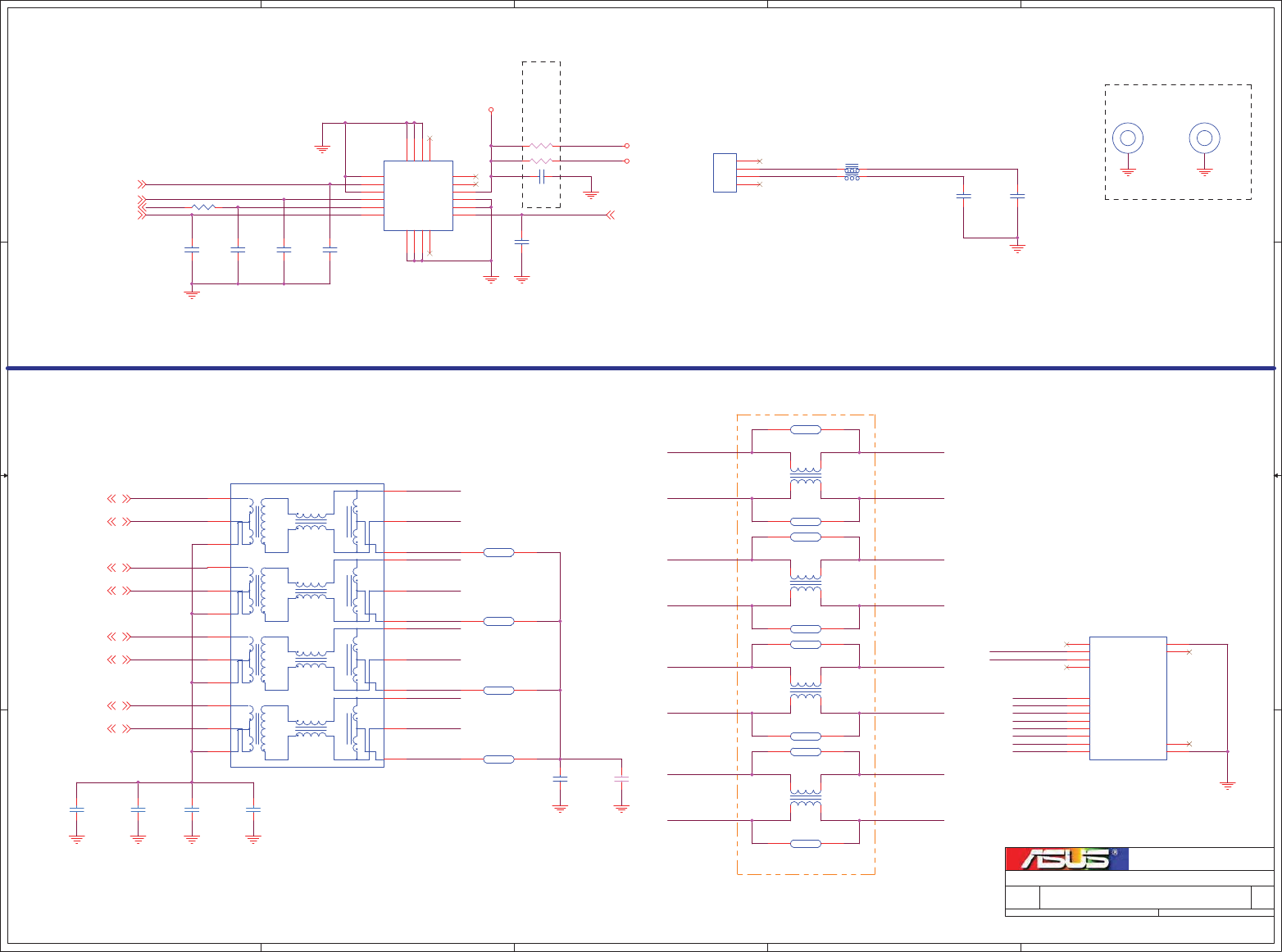
Task: Select the horizontal capacitor inside the narrow dashed box
Action: (542, 176)
